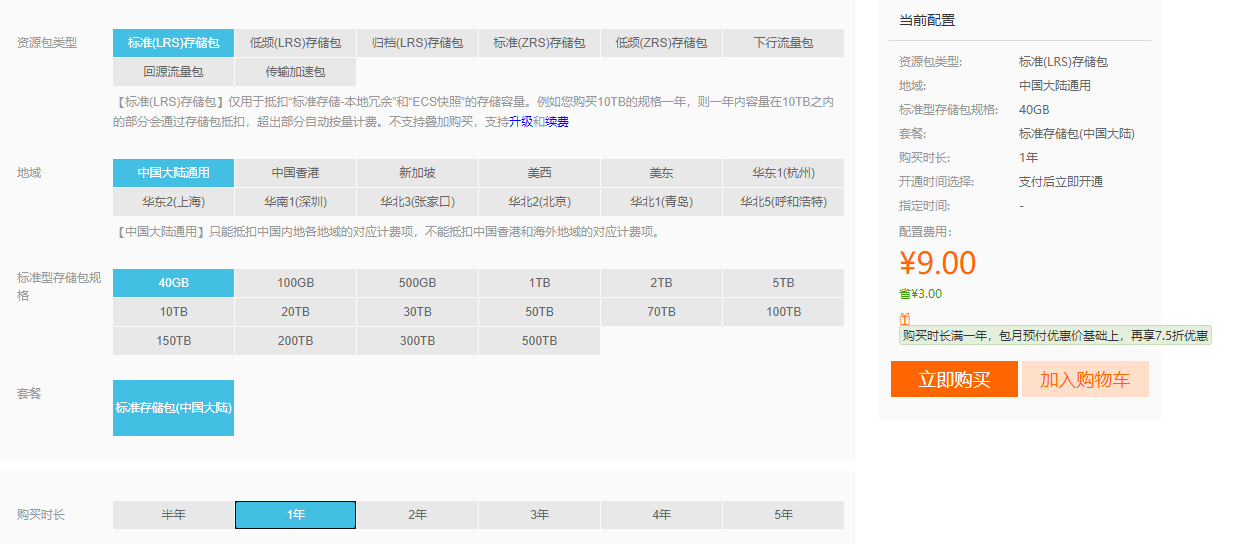The width and height of the screenshot is (1243, 544).
Task: Select 5年 purchase duration
Action: (783, 515)
